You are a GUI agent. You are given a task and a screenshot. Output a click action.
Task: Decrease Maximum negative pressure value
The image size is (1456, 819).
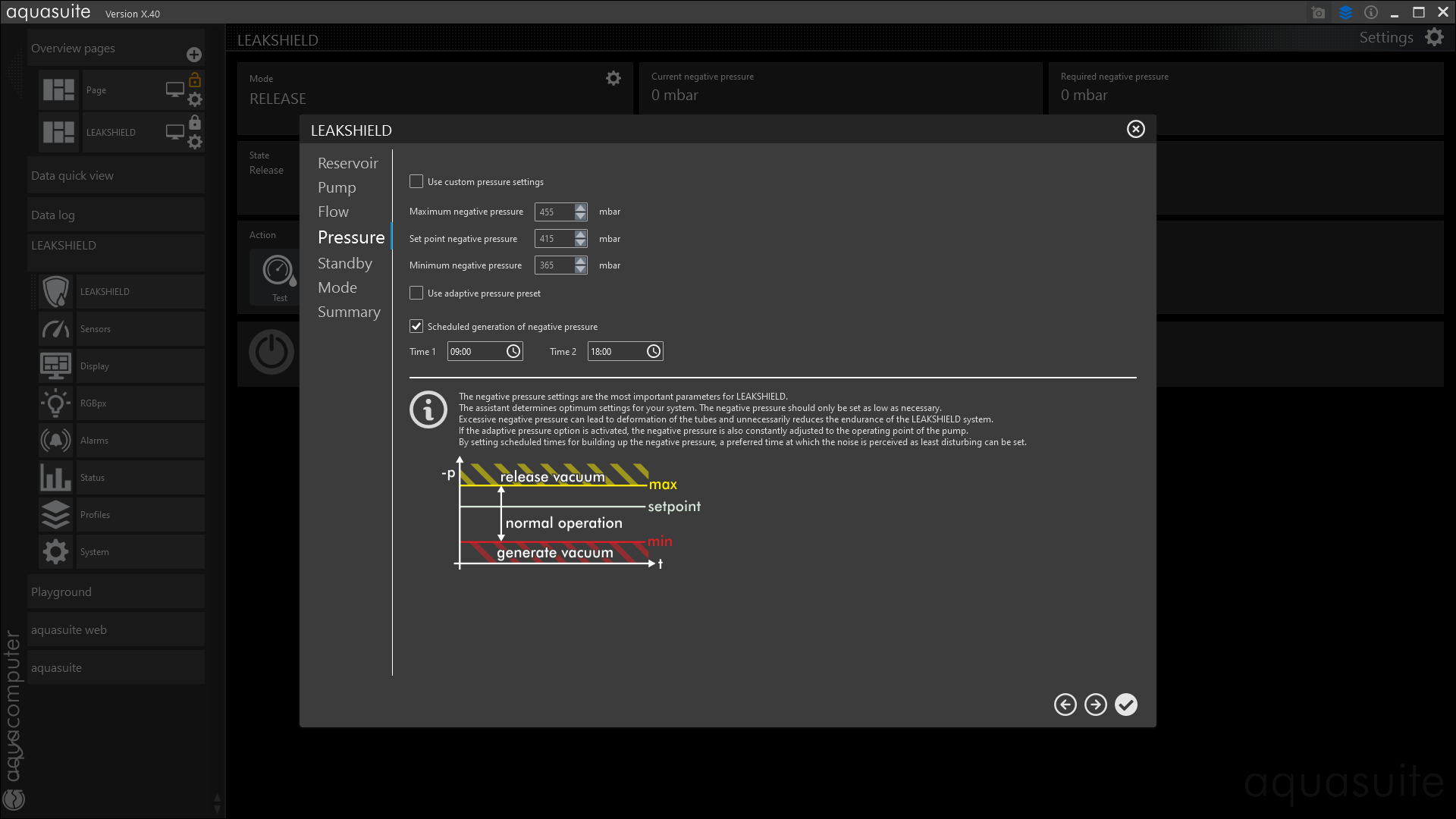[x=580, y=216]
